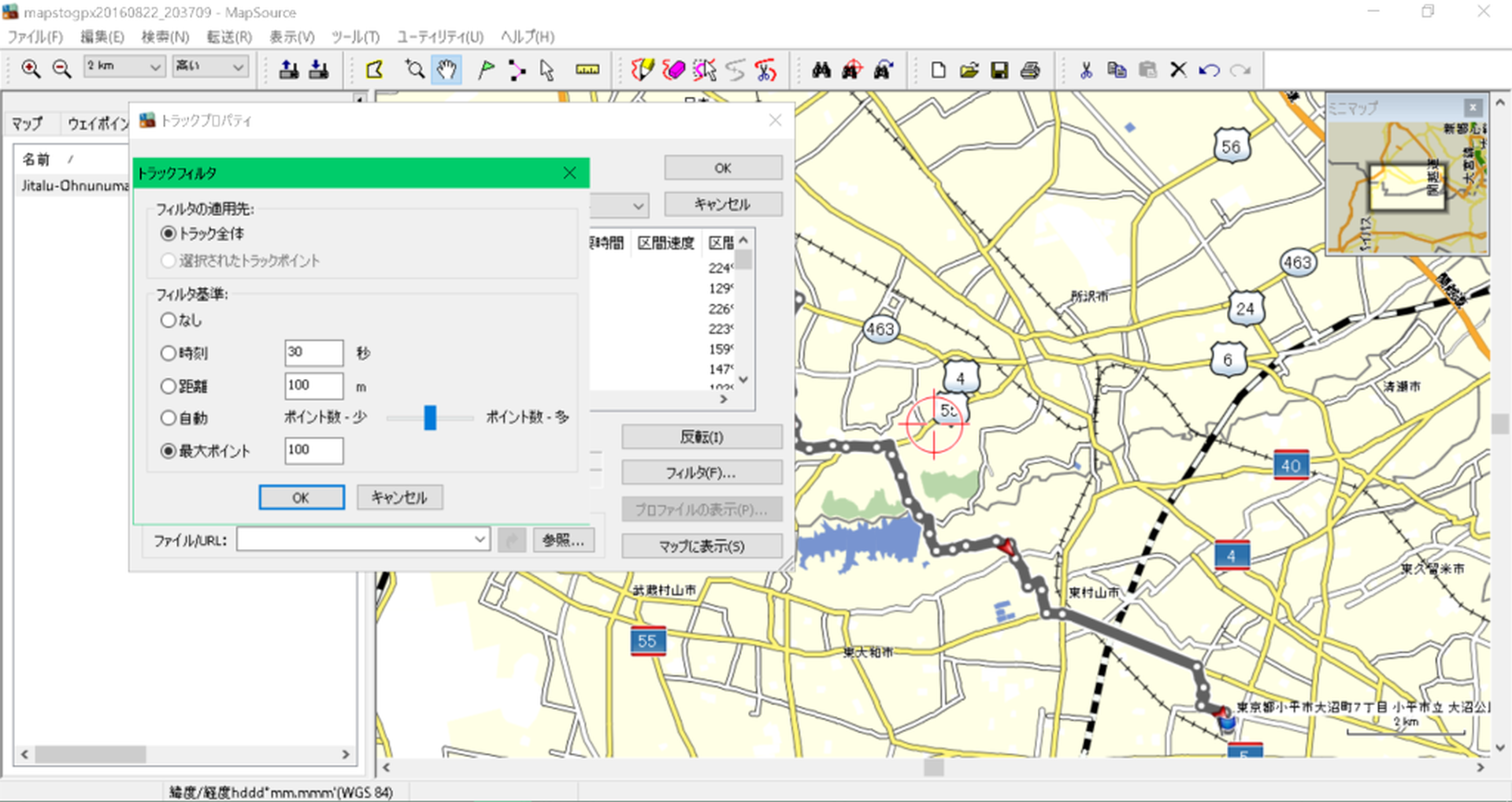Select the waypoint flag tool
This screenshot has height=802, width=1512.
point(486,69)
